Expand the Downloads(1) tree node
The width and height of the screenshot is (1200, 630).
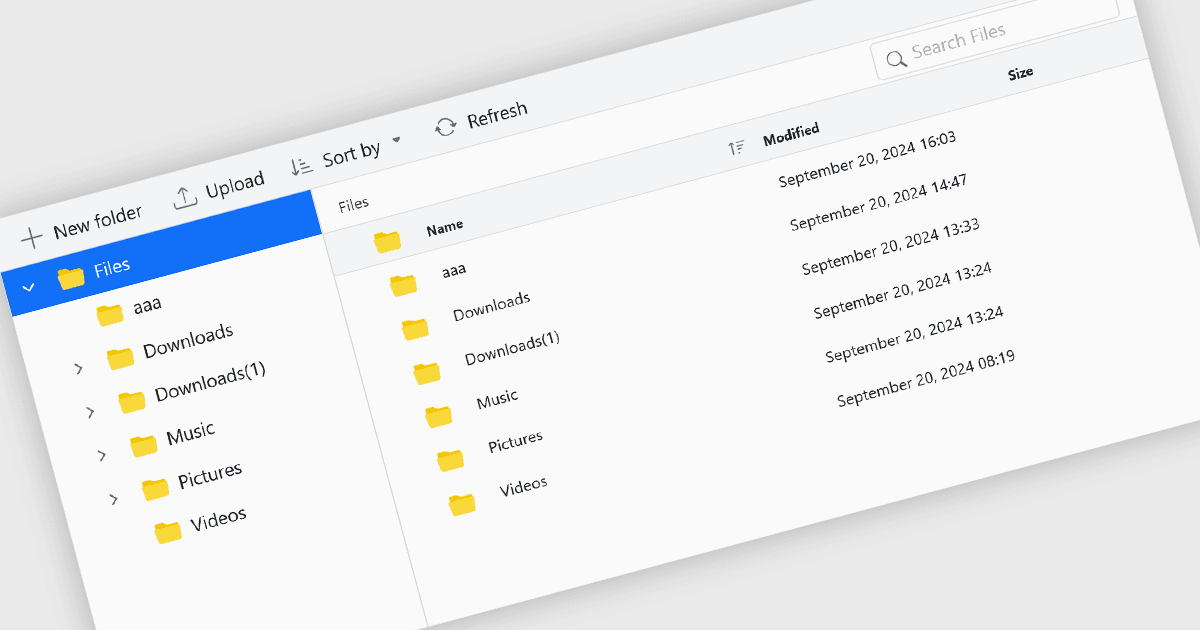tap(91, 412)
